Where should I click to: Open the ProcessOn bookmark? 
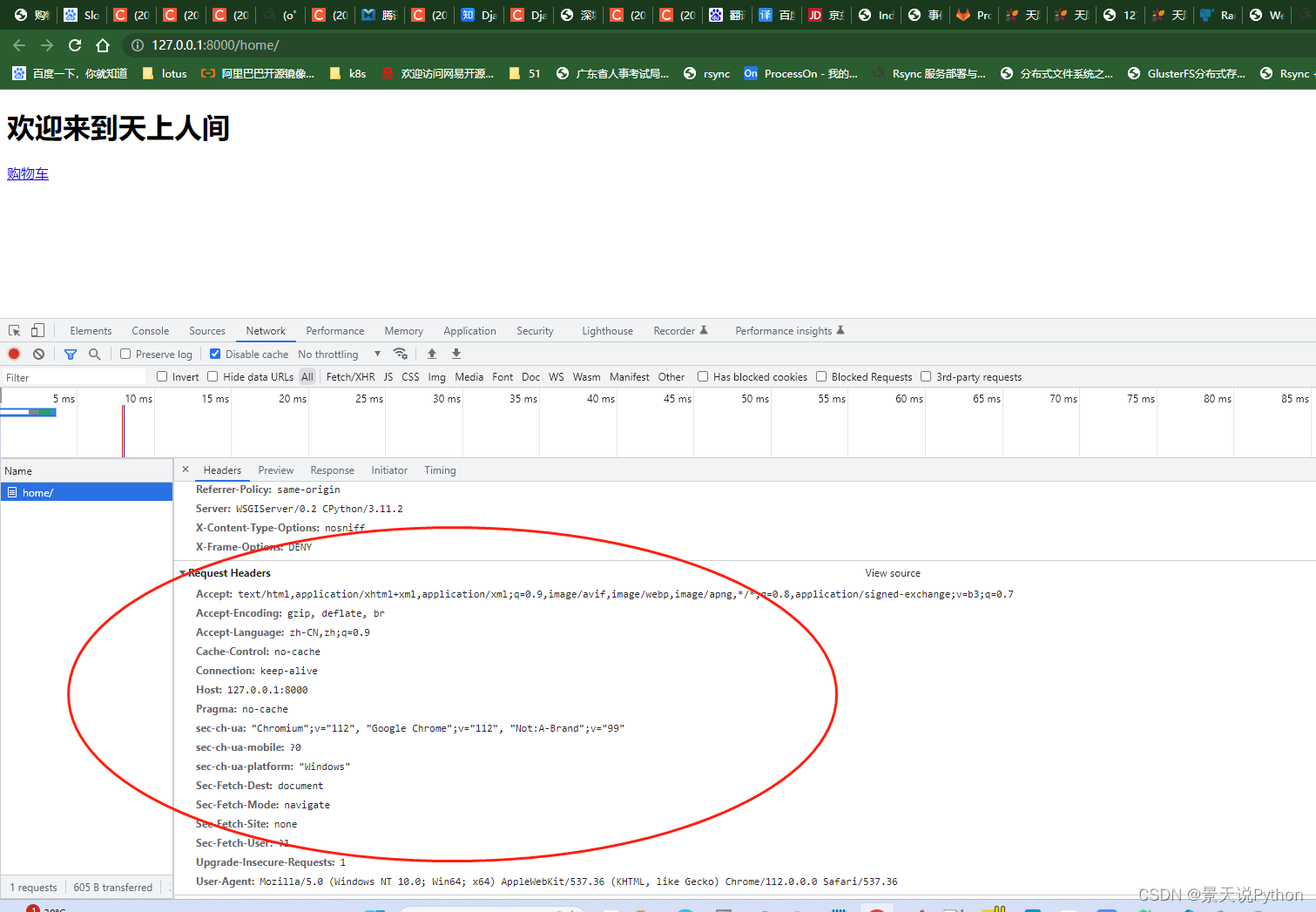tap(800, 74)
